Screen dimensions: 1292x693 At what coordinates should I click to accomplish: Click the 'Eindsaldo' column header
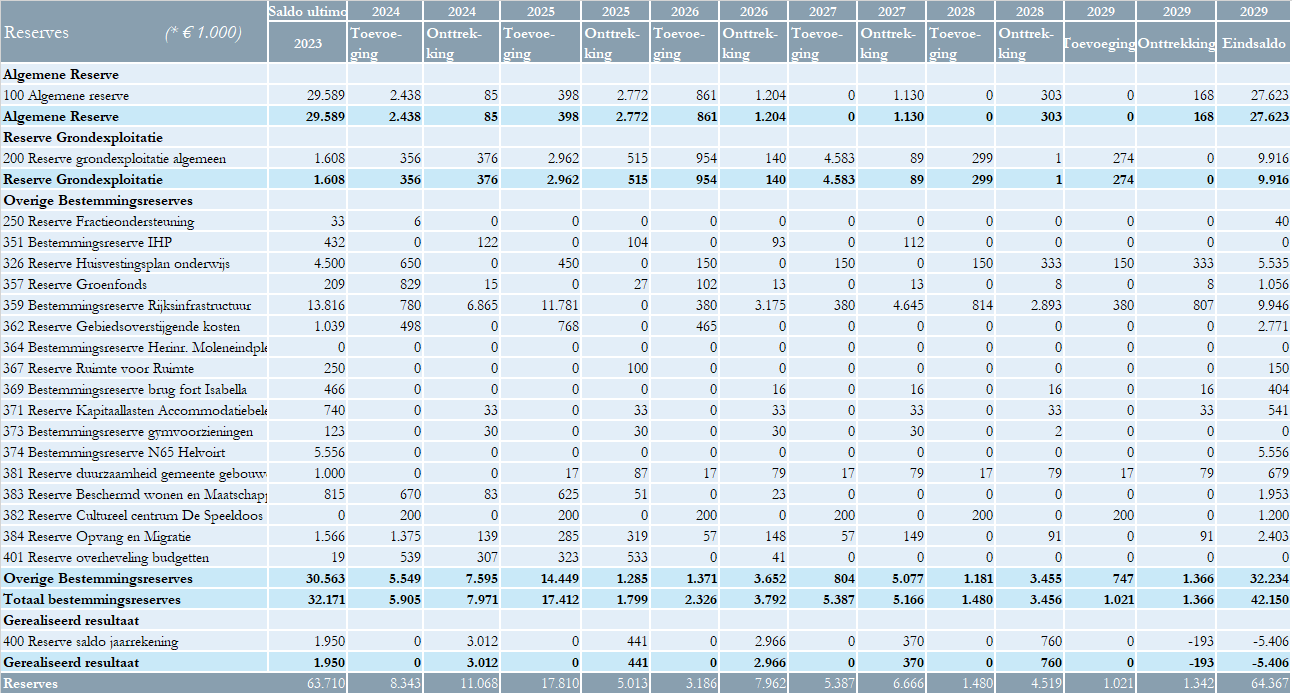[1254, 44]
